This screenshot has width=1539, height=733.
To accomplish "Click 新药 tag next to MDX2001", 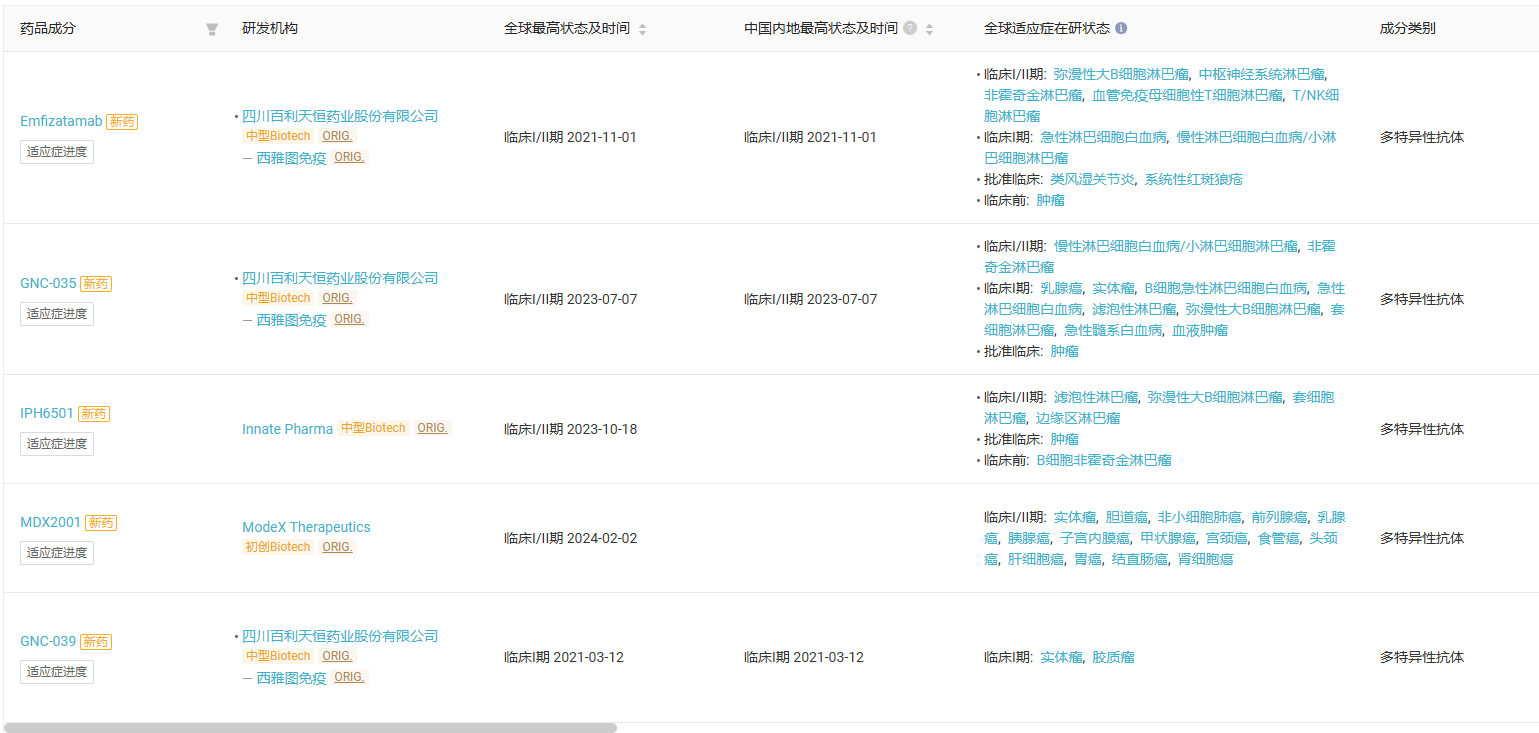I will tap(101, 522).
